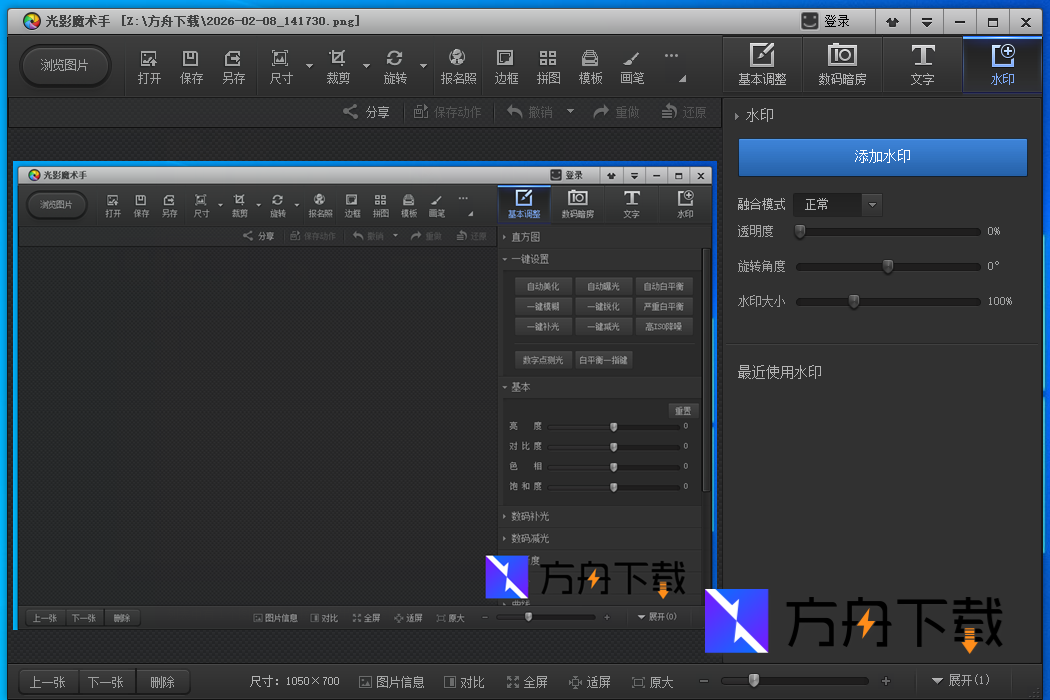Open the Collage (拼图) tool

548,66
